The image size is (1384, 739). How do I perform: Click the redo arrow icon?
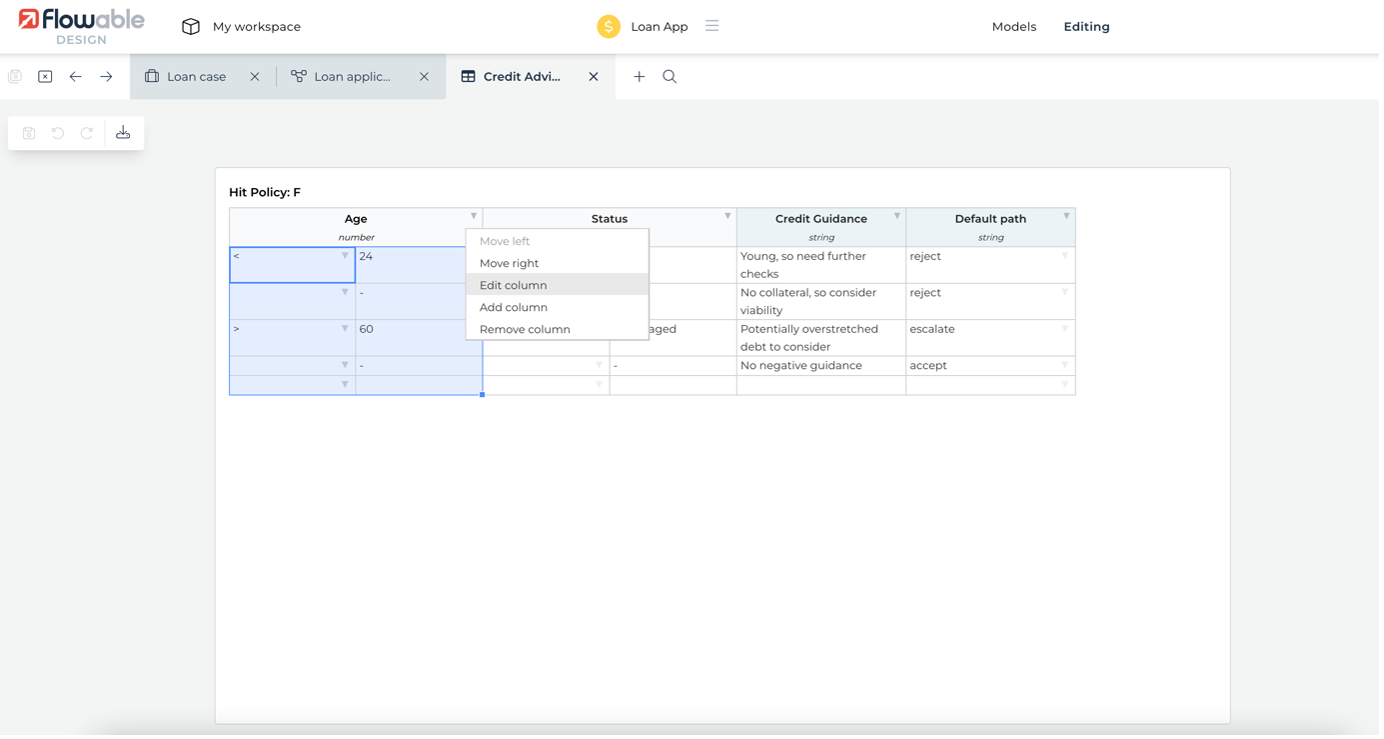(87, 133)
